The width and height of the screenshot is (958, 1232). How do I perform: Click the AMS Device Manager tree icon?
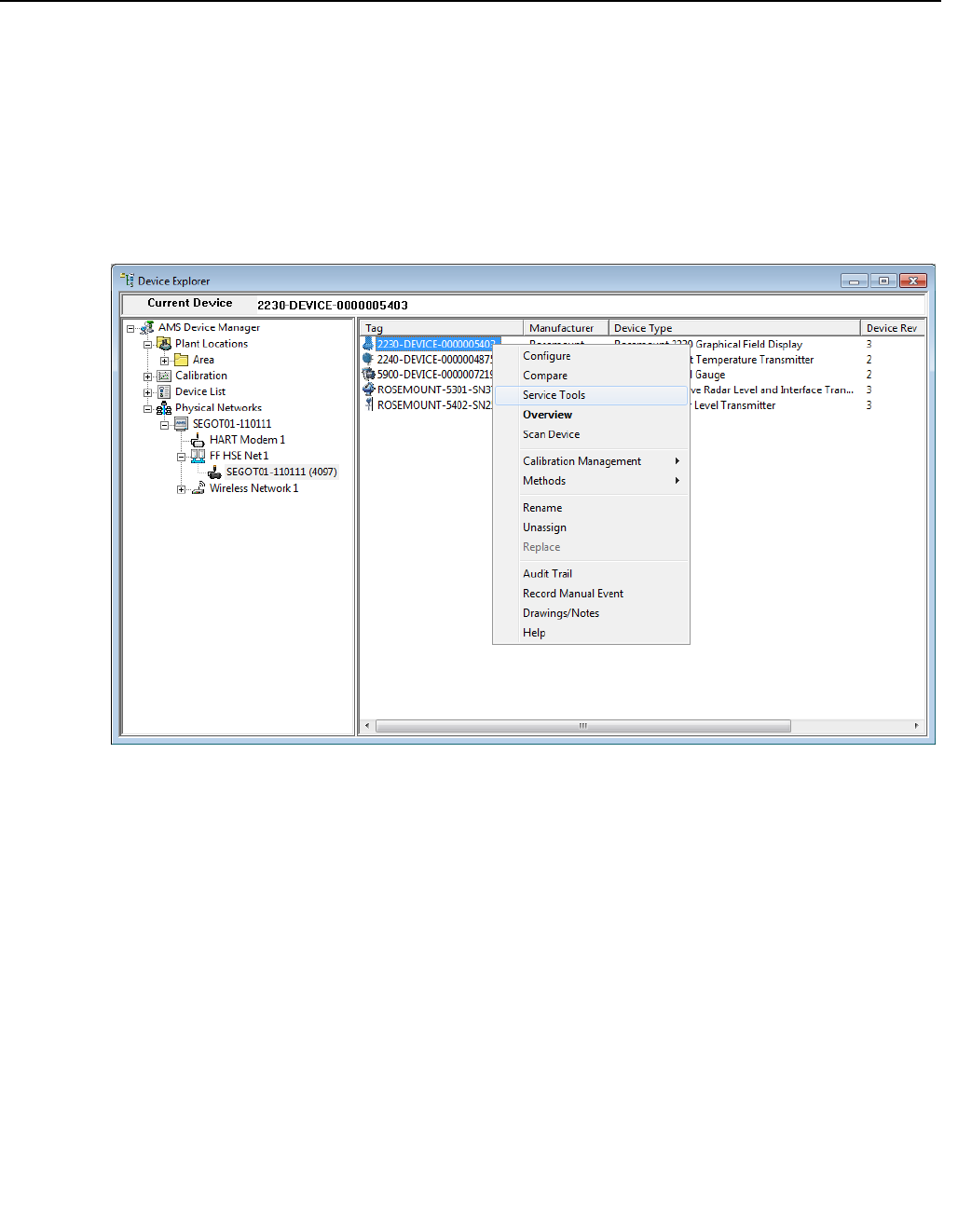147,328
